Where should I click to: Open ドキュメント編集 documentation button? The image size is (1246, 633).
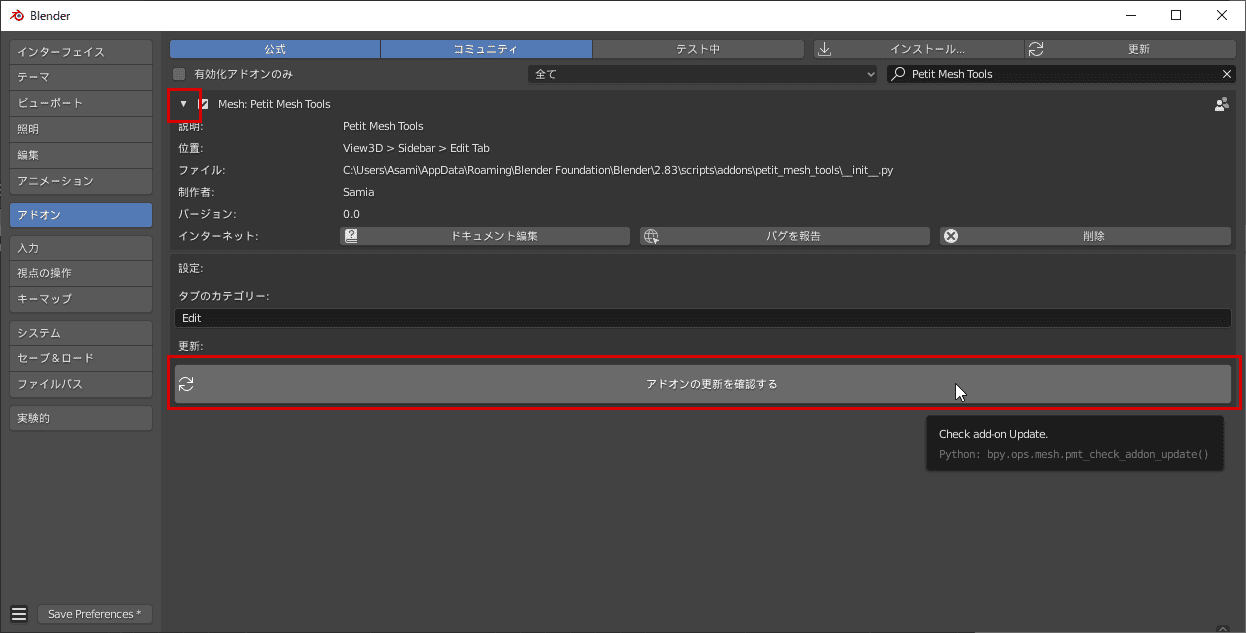[x=485, y=236]
